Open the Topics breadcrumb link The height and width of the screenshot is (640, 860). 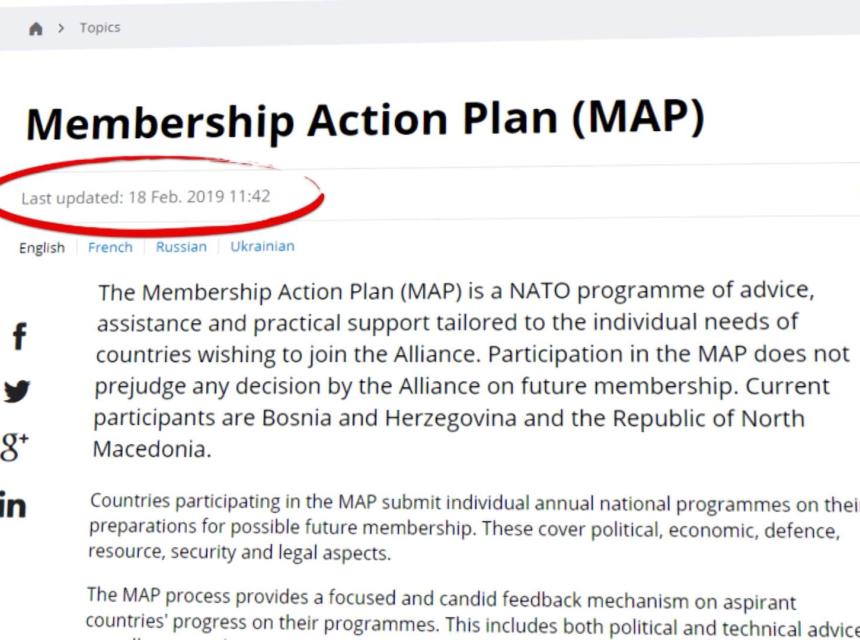click(x=100, y=28)
